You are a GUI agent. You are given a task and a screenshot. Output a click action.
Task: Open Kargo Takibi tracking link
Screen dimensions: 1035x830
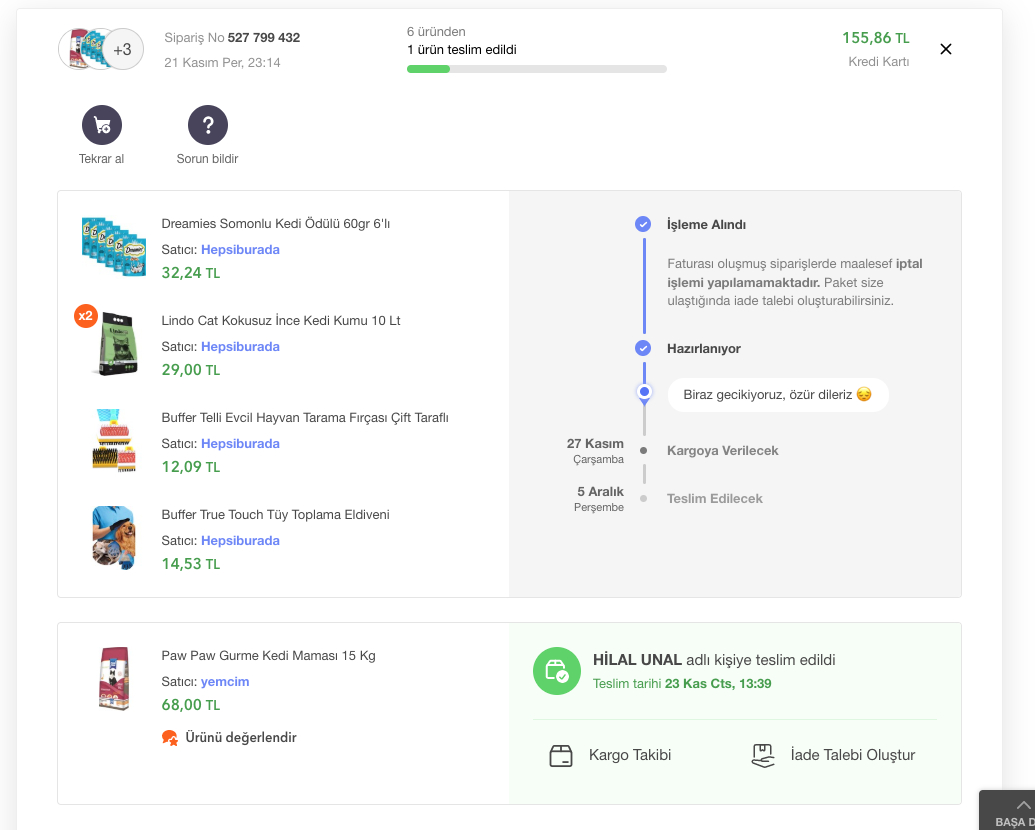pos(630,755)
